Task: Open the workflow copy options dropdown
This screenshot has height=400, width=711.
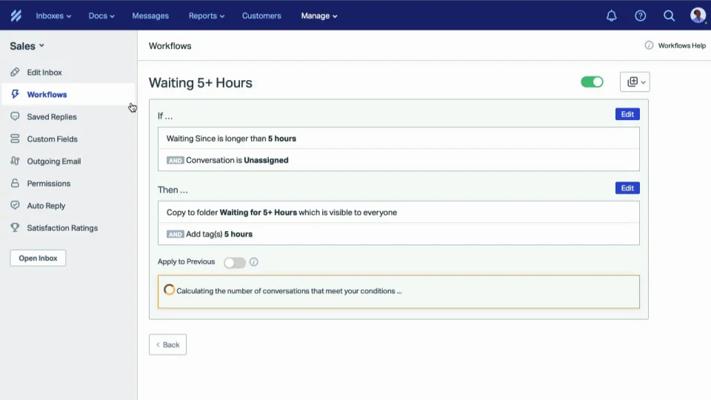Action: (634, 82)
